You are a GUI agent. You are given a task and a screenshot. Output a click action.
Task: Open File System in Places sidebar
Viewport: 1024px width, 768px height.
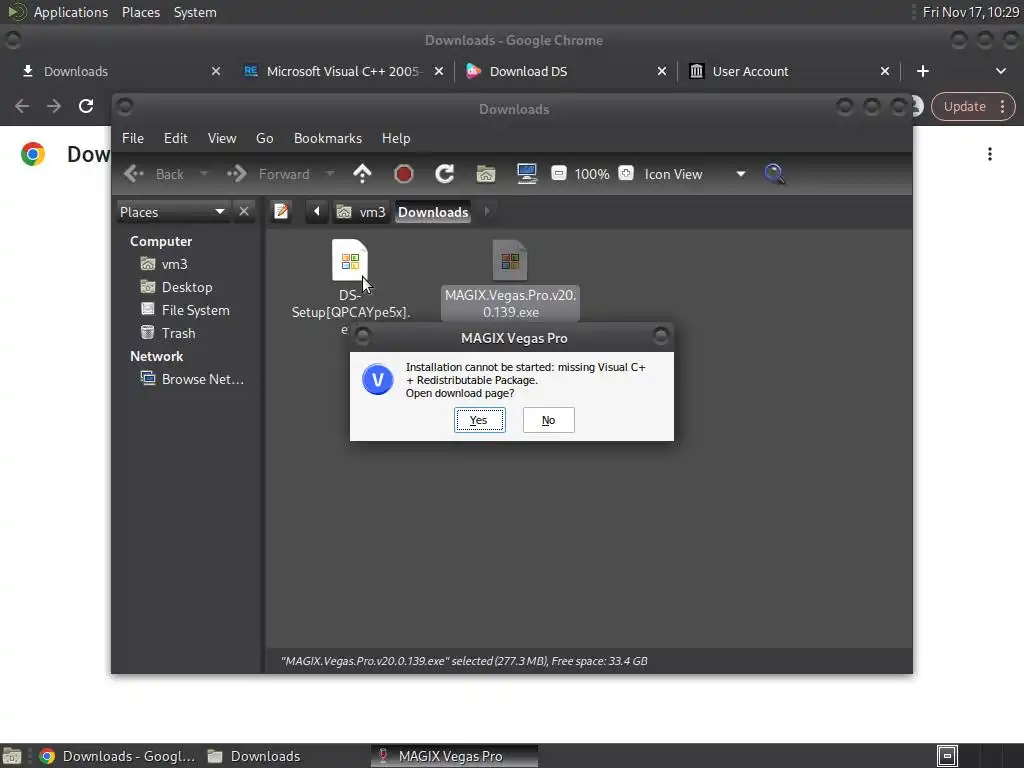(195, 310)
